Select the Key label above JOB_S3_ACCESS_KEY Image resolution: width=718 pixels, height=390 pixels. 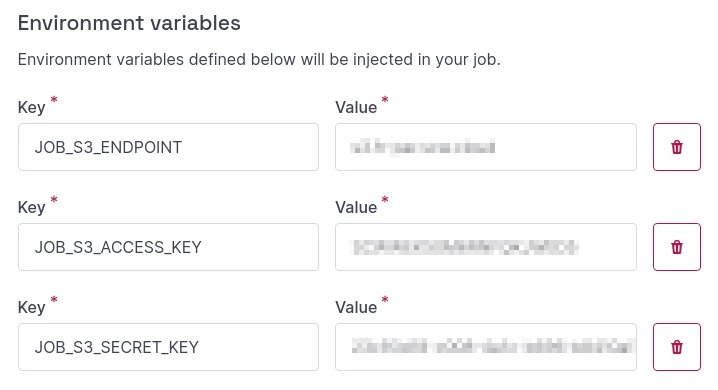click(32, 208)
